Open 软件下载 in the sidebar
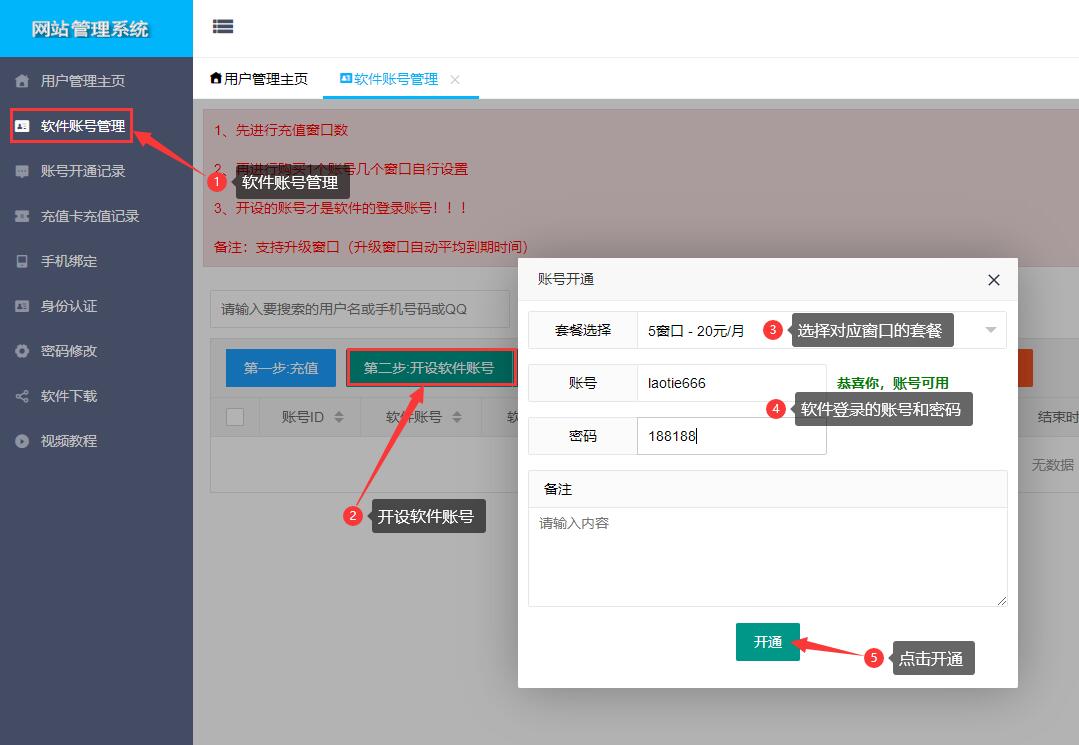 [x=69, y=396]
